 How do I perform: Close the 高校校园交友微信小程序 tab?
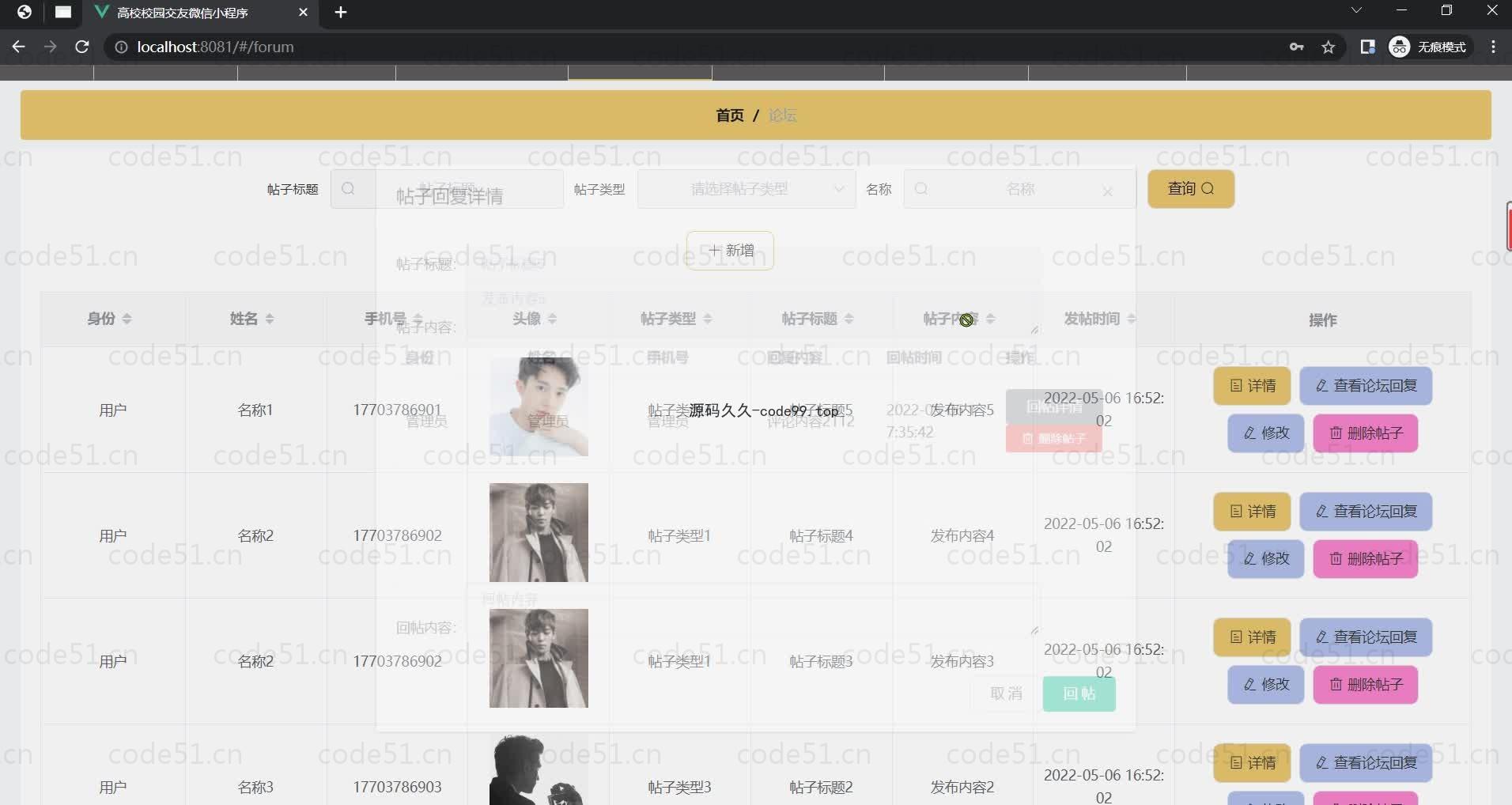coord(303,12)
